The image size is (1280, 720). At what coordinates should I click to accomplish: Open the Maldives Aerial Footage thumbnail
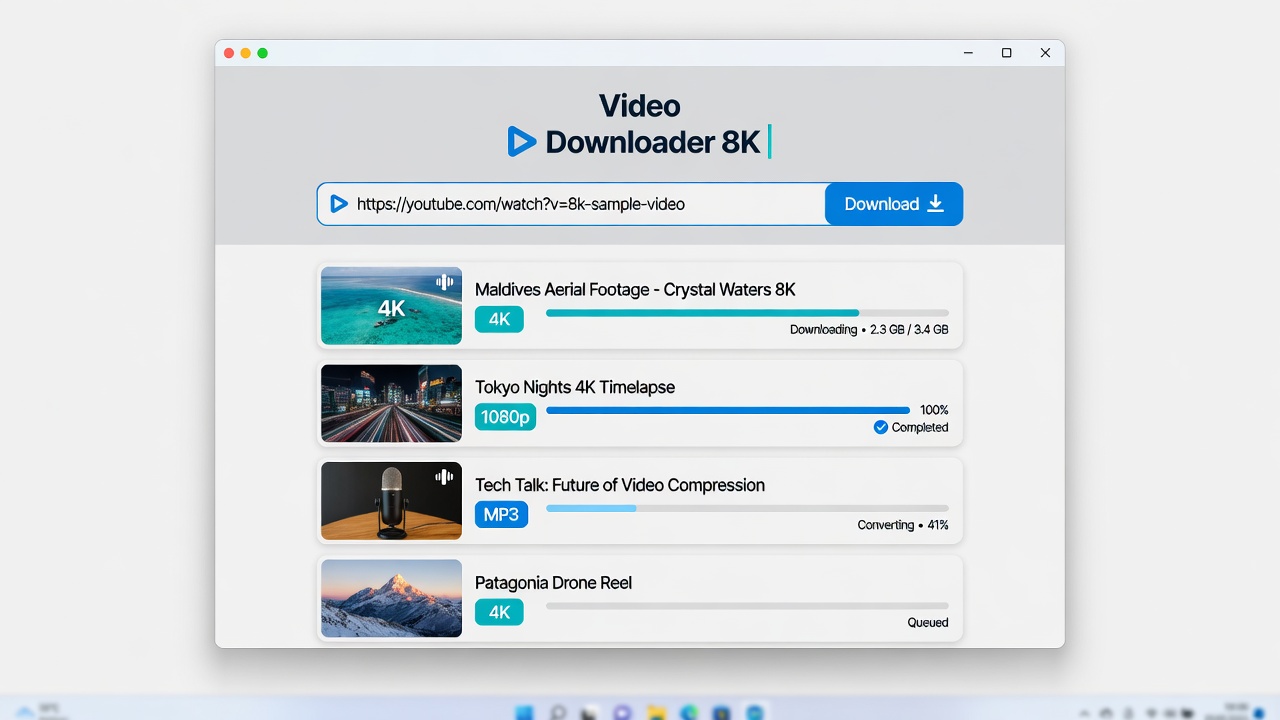(x=391, y=306)
